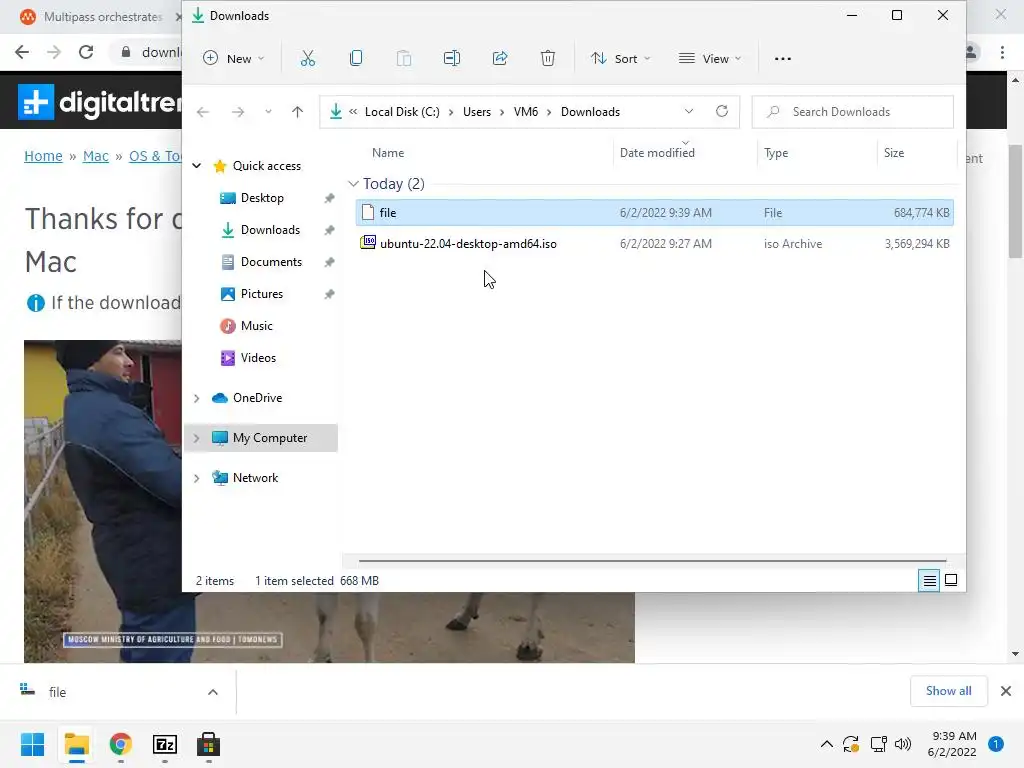Image resolution: width=1024 pixels, height=768 pixels.
Task: Expand address bar history dropdown
Action: (688, 112)
